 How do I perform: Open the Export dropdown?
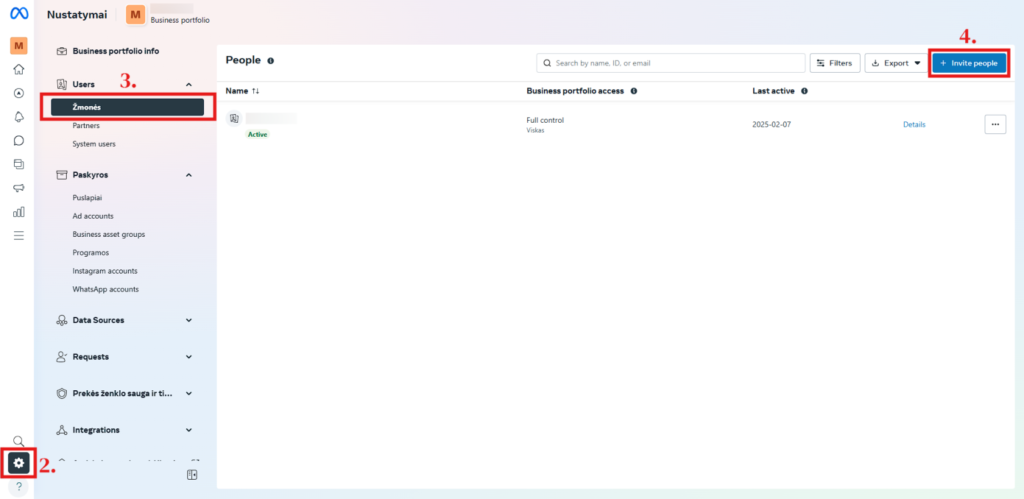coord(895,63)
